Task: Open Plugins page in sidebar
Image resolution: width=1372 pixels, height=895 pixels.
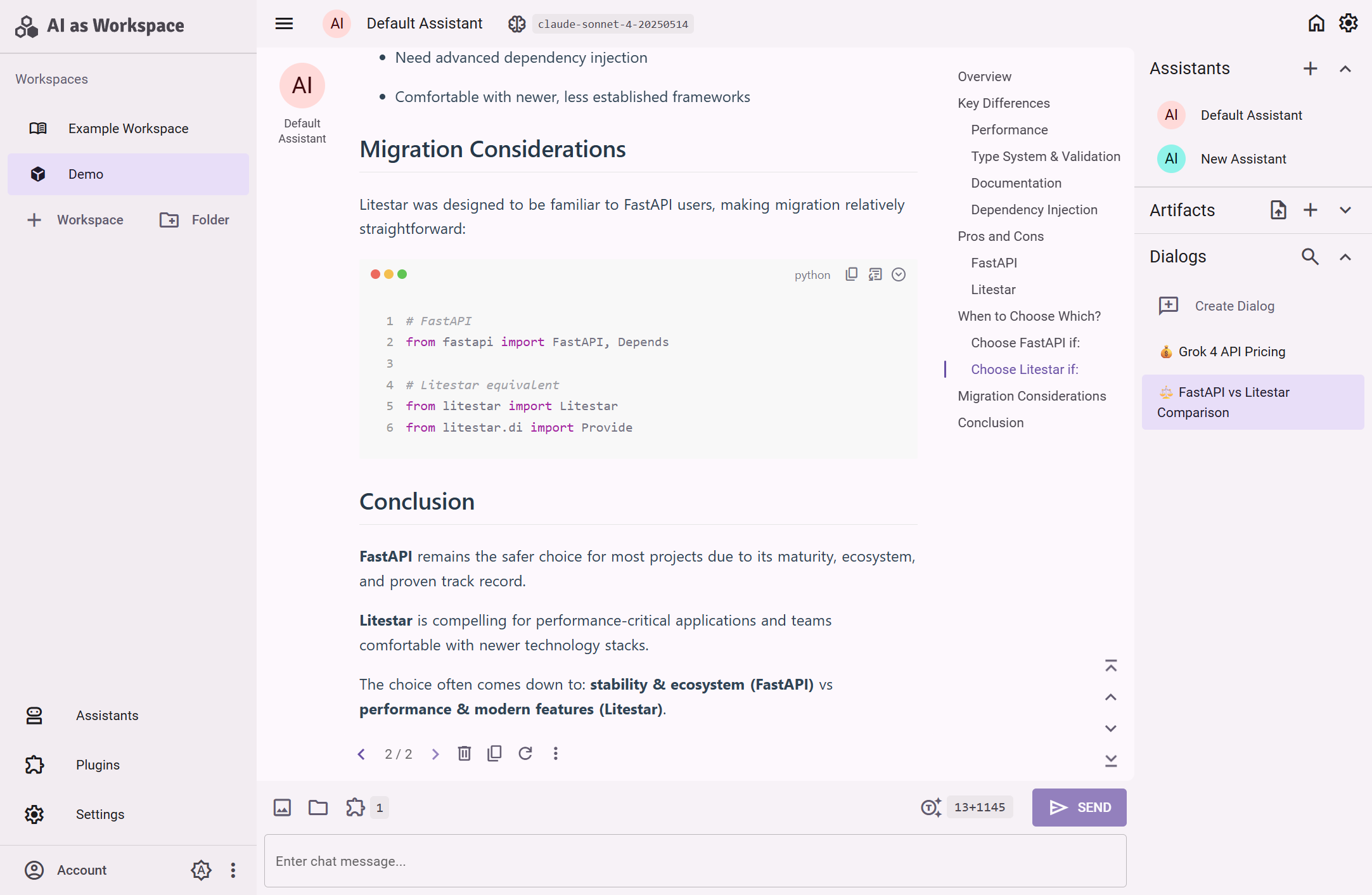Action: (128, 765)
